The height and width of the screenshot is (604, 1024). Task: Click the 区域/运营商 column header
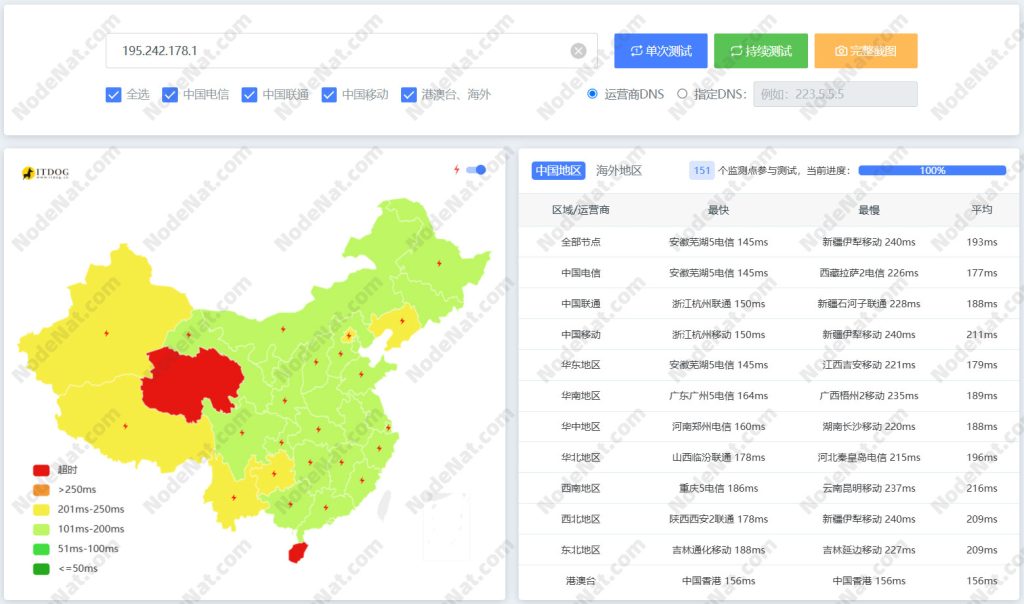[x=581, y=210]
